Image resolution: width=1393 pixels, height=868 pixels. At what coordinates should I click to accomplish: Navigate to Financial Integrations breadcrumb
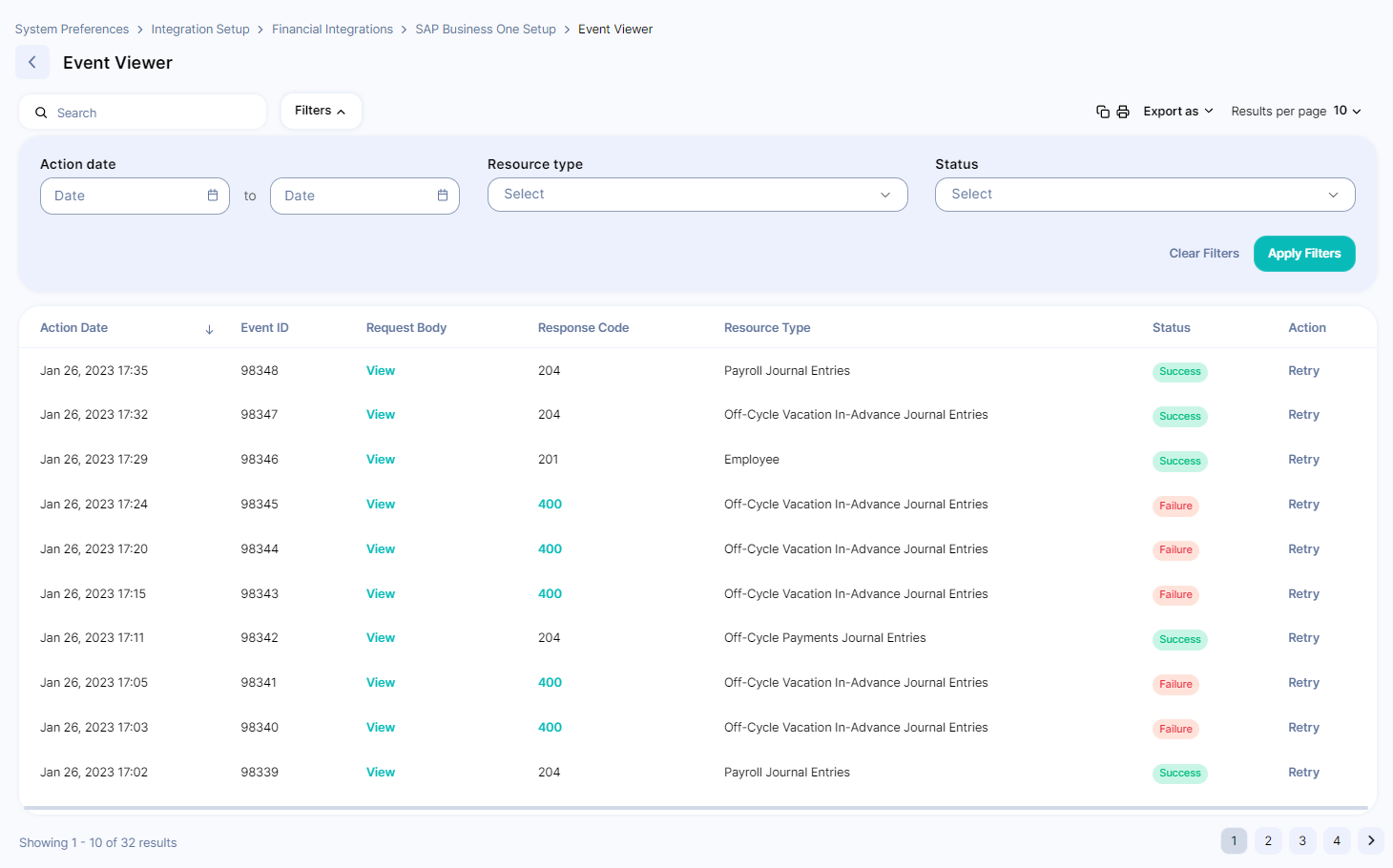332,30
